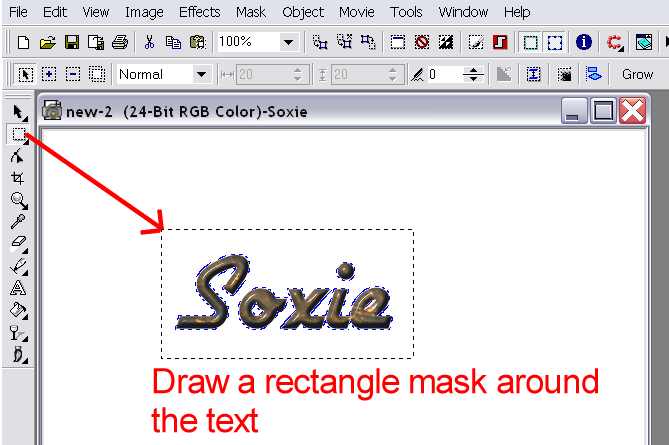
Task: Select the Fill bucket tool
Action: pos(18,310)
